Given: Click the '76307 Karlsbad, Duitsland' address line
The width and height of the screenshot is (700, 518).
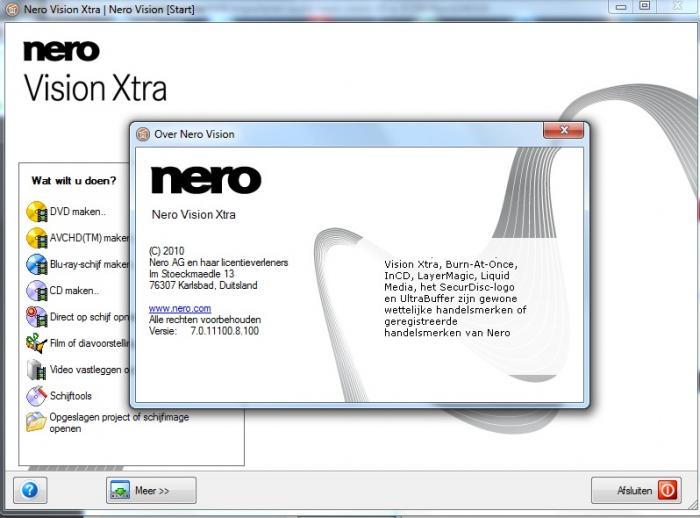Looking at the screenshot, I should pyautogui.click(x=203, y=285).
